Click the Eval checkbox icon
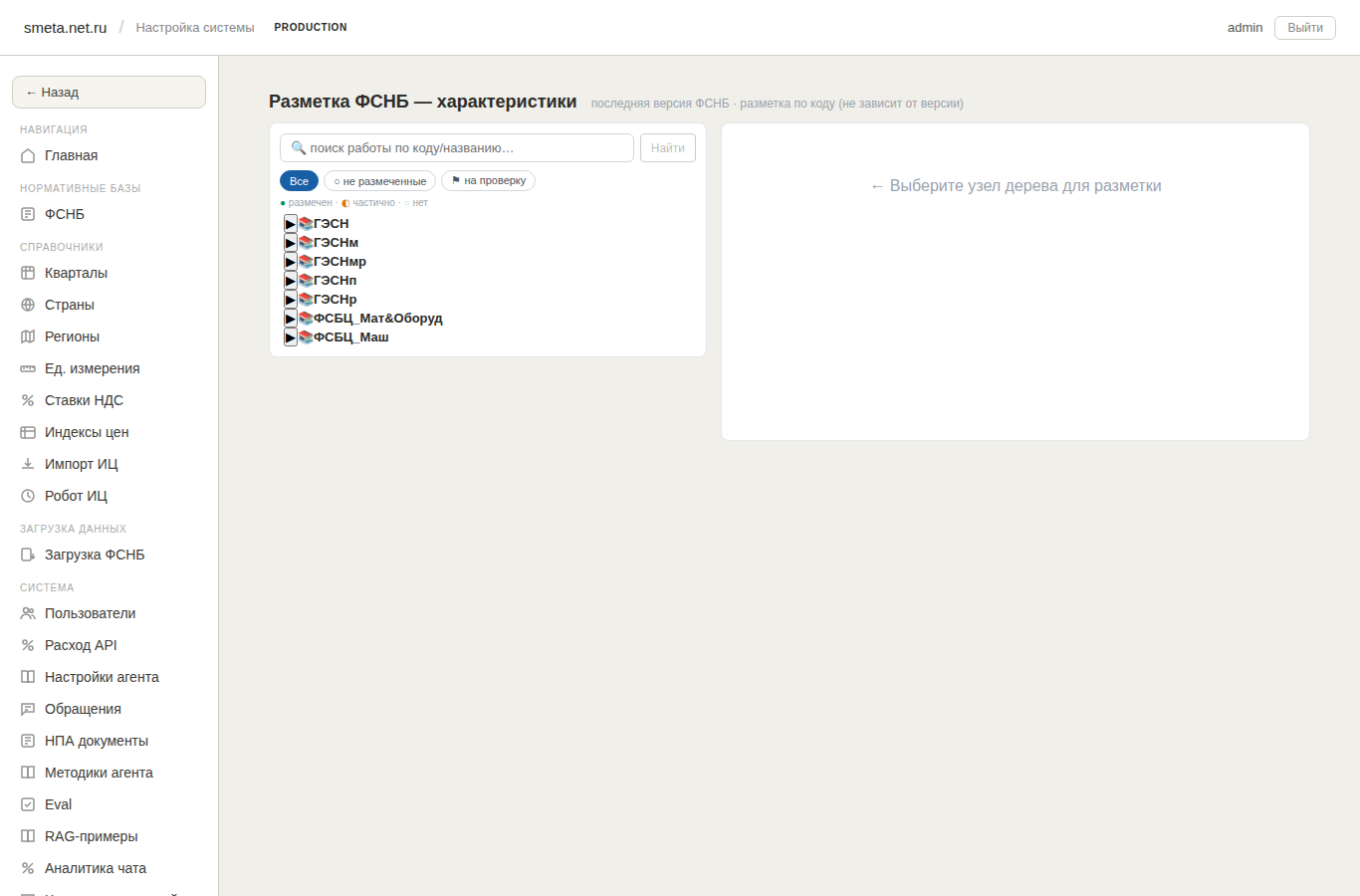Viewport: 1360px width, 896px height. [28, 804]
